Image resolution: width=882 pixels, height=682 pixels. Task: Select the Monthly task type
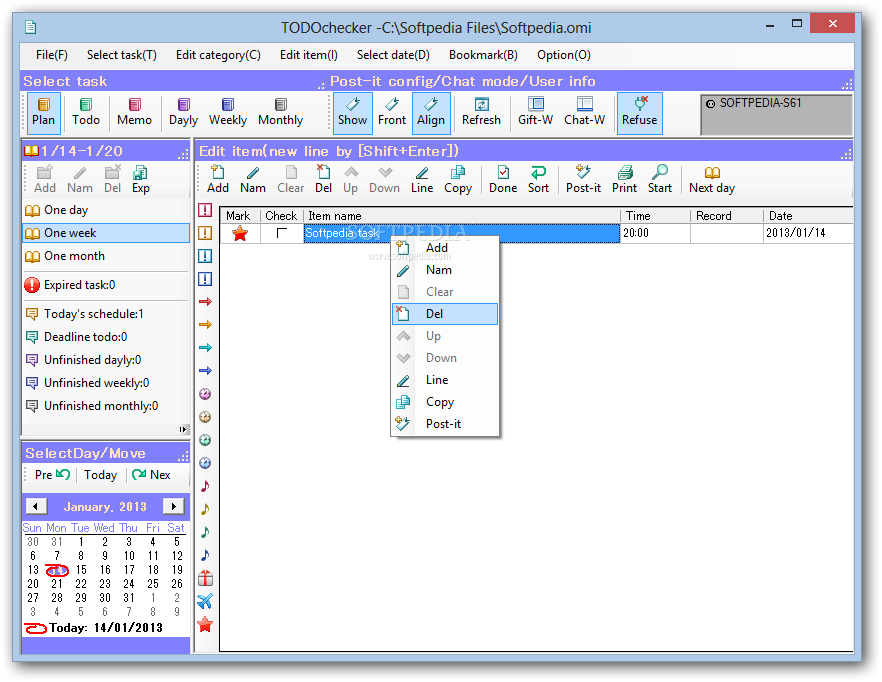click(x=280, y=113)
